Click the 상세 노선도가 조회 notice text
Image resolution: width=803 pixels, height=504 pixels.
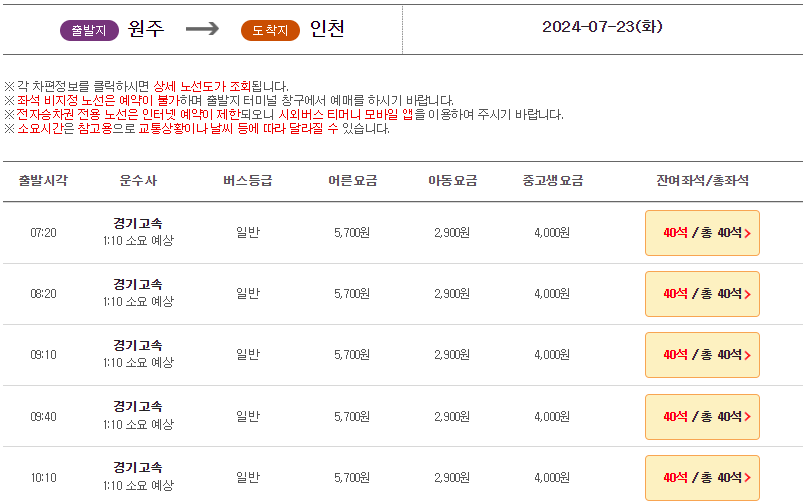coord(202,86)
